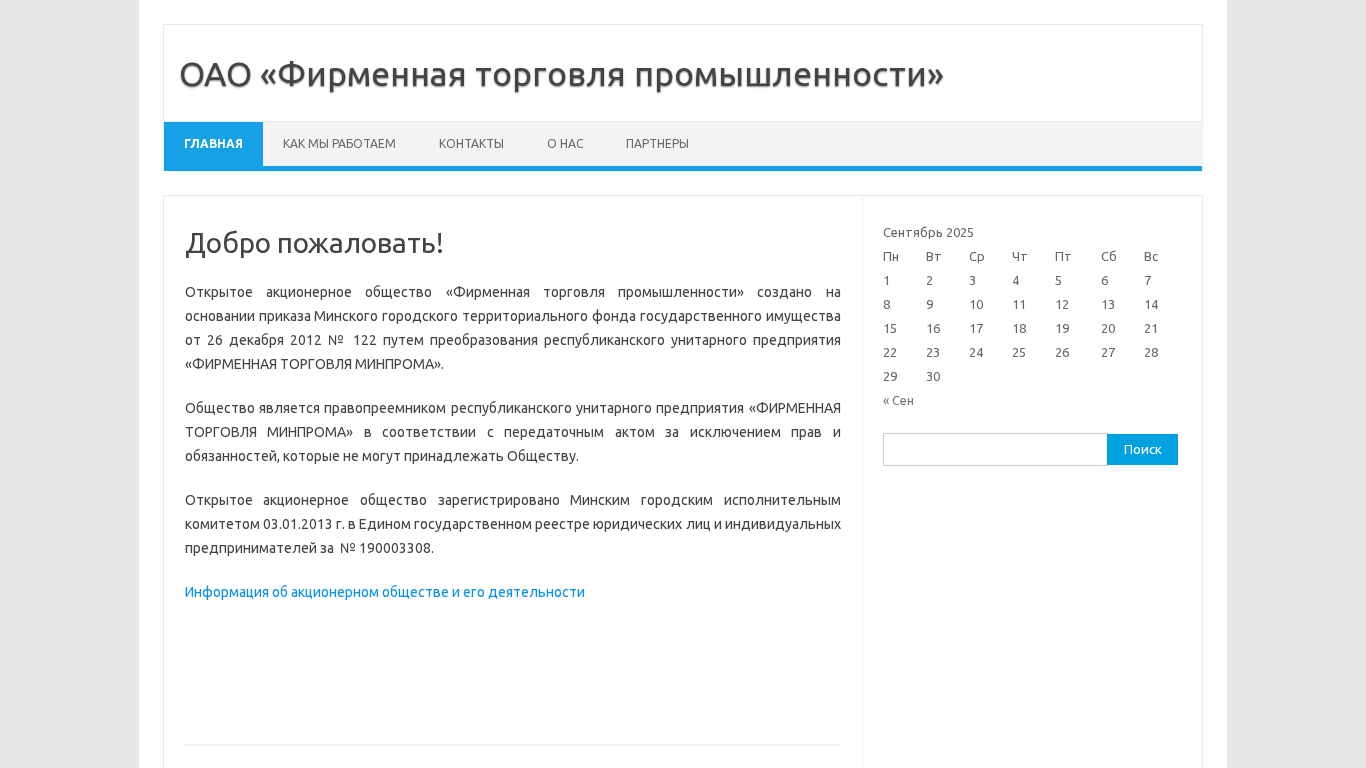
Task: Click the paragraph starting Общество является правопреемником
Action: point(513,432)
